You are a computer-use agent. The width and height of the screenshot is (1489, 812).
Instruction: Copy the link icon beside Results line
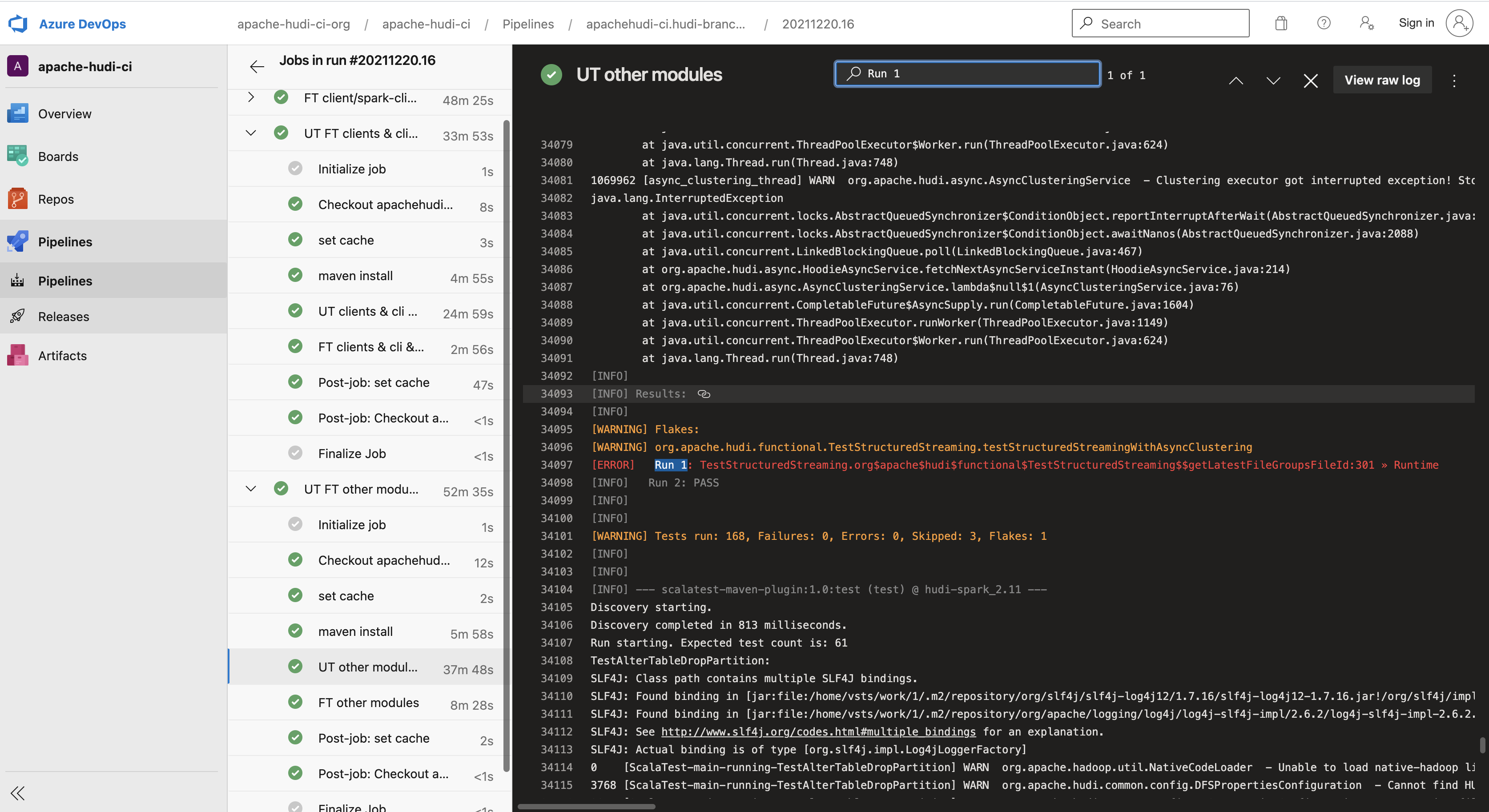[704, 394]
